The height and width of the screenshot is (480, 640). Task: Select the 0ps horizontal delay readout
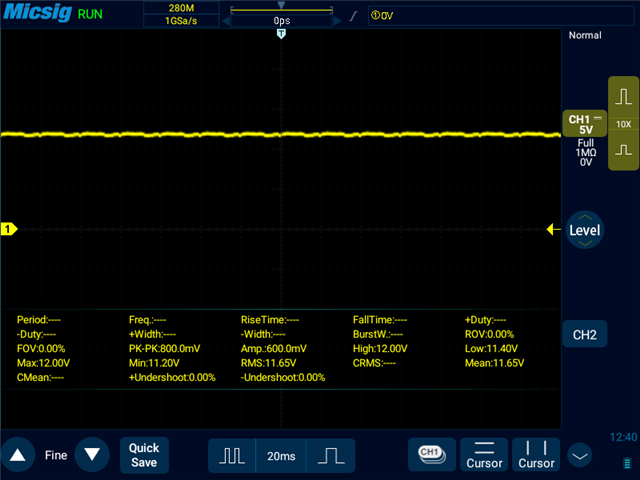pyautogui.click(x=282, y=21)
